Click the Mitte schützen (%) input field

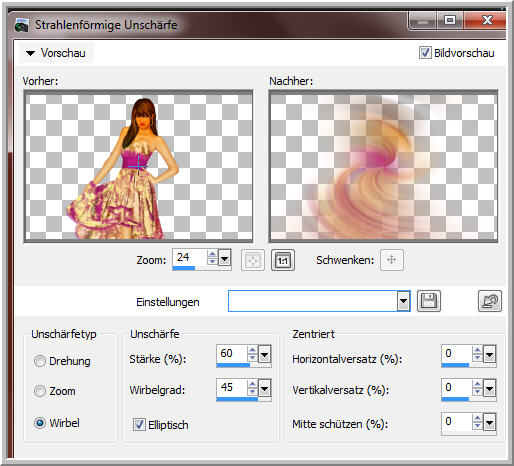[x=457, y=422]
